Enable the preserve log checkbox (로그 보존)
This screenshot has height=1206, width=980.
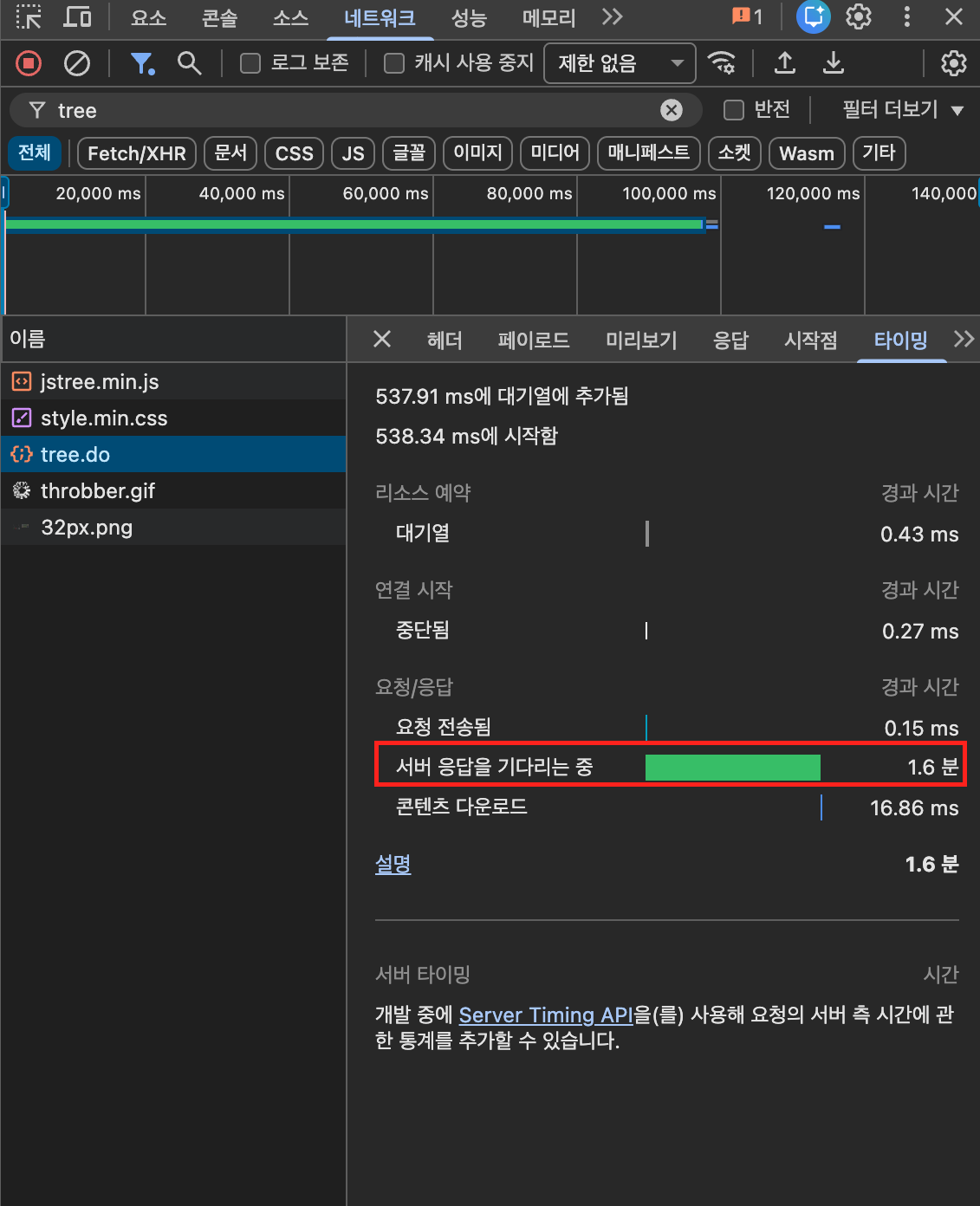250,62
